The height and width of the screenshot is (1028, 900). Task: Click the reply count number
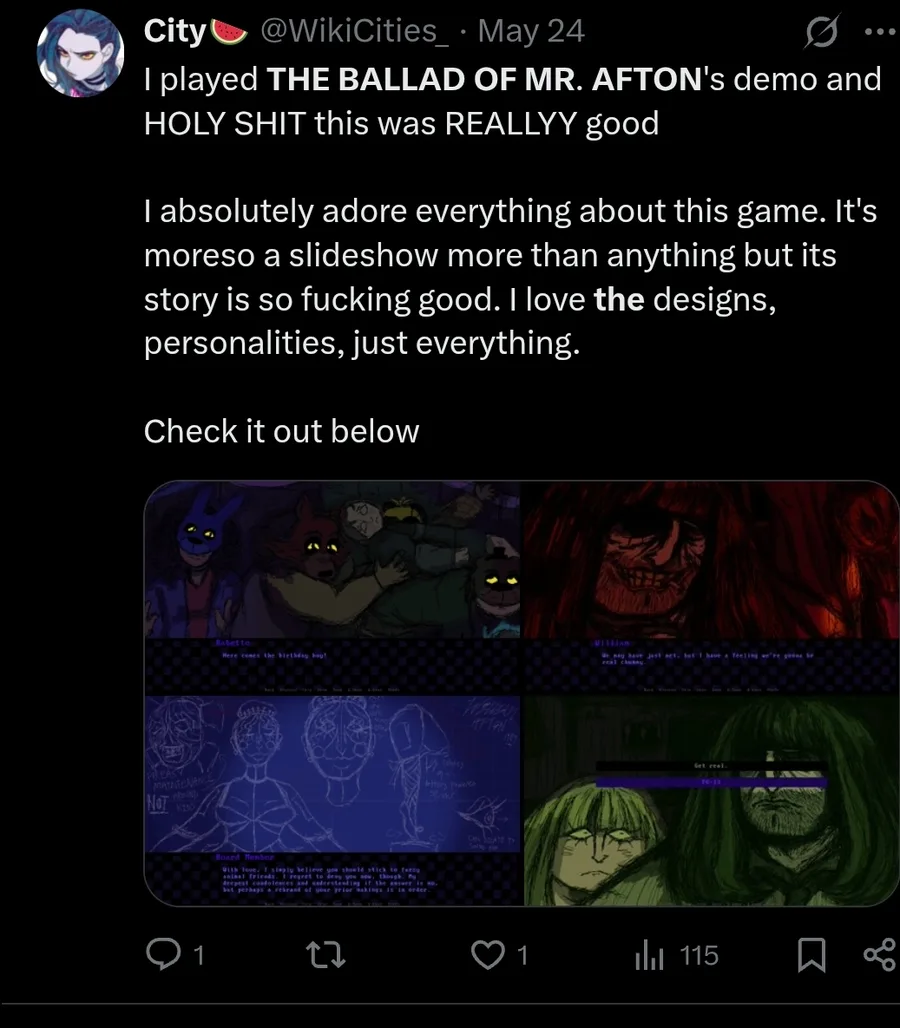[198, 956]
